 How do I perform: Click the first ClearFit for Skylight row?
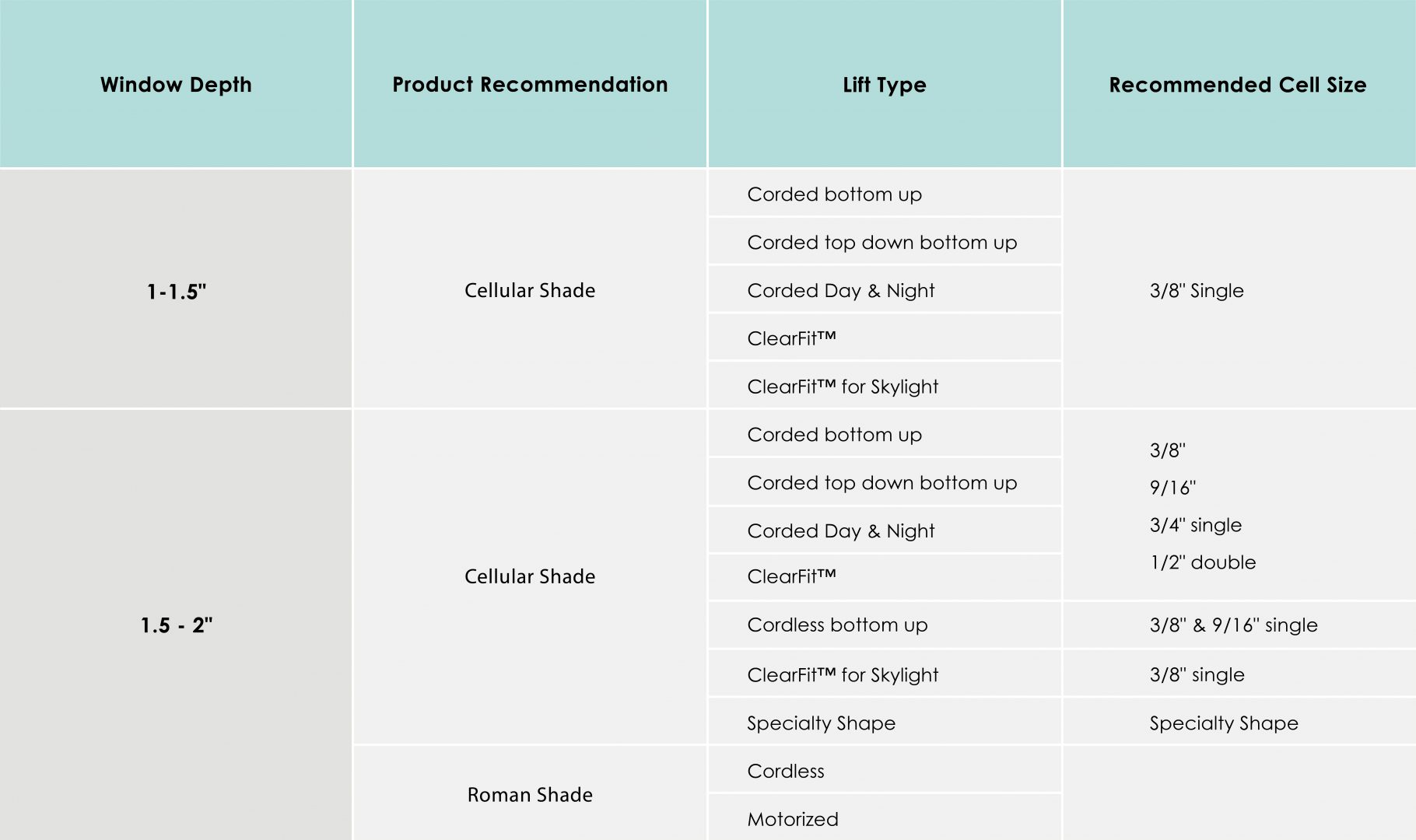point(843,387)
